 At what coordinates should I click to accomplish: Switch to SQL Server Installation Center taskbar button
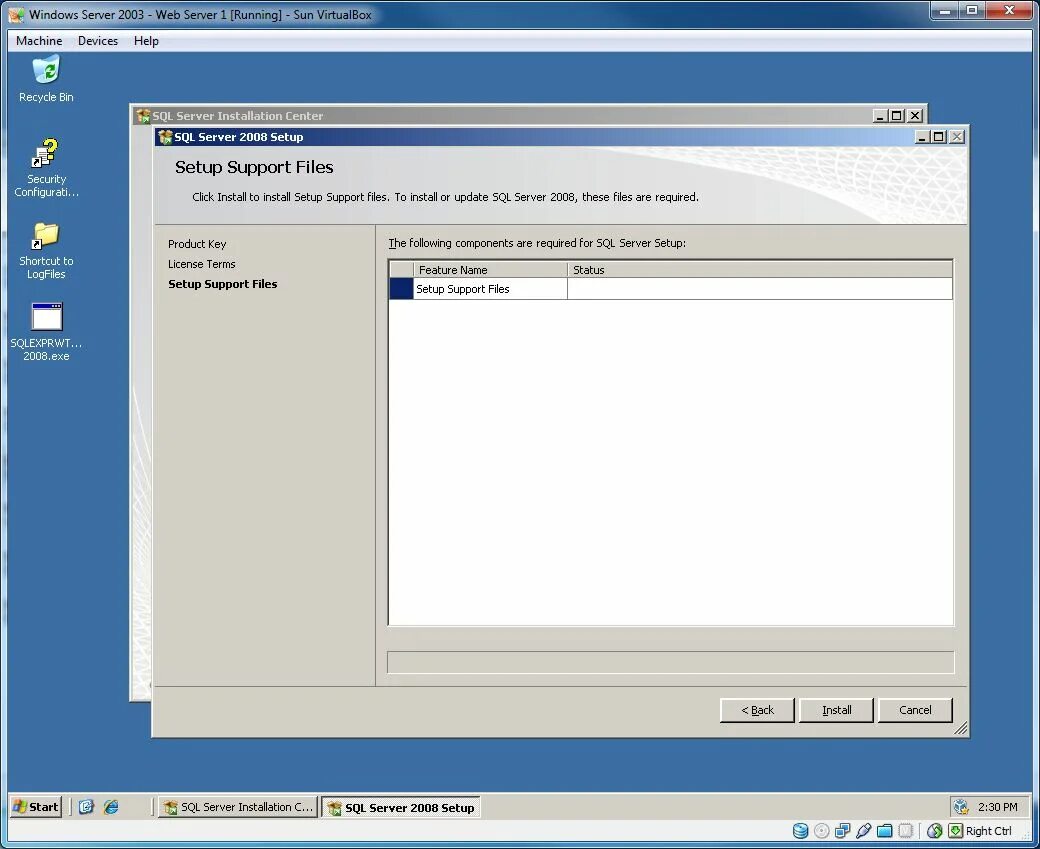[x=237, y=807]
